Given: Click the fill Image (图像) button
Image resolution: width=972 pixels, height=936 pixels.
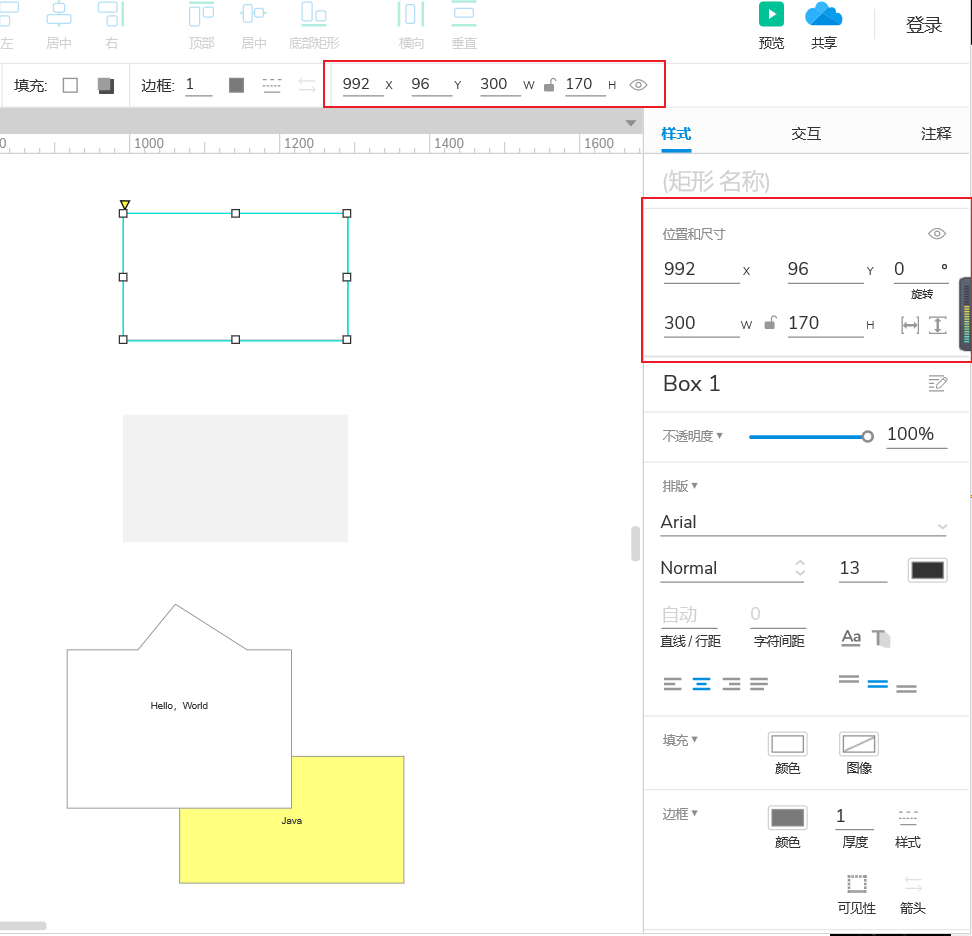Looking at the screenshot, I should tap(859, 744).
